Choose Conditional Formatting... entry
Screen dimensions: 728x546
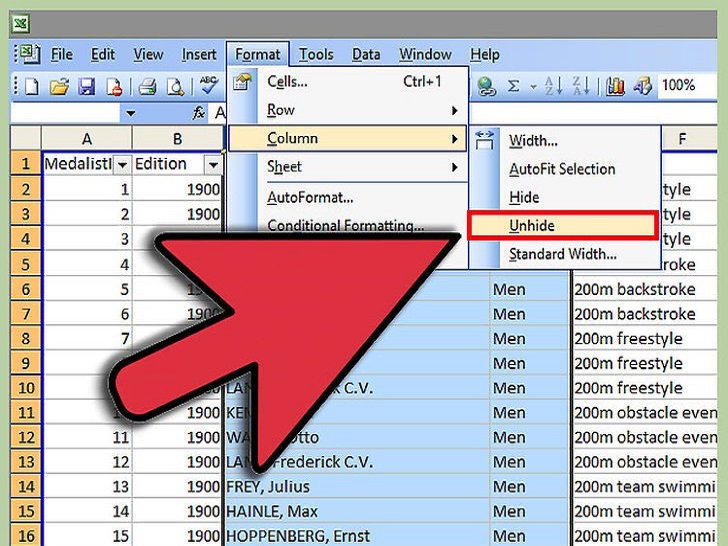click(x=347, y=225)
